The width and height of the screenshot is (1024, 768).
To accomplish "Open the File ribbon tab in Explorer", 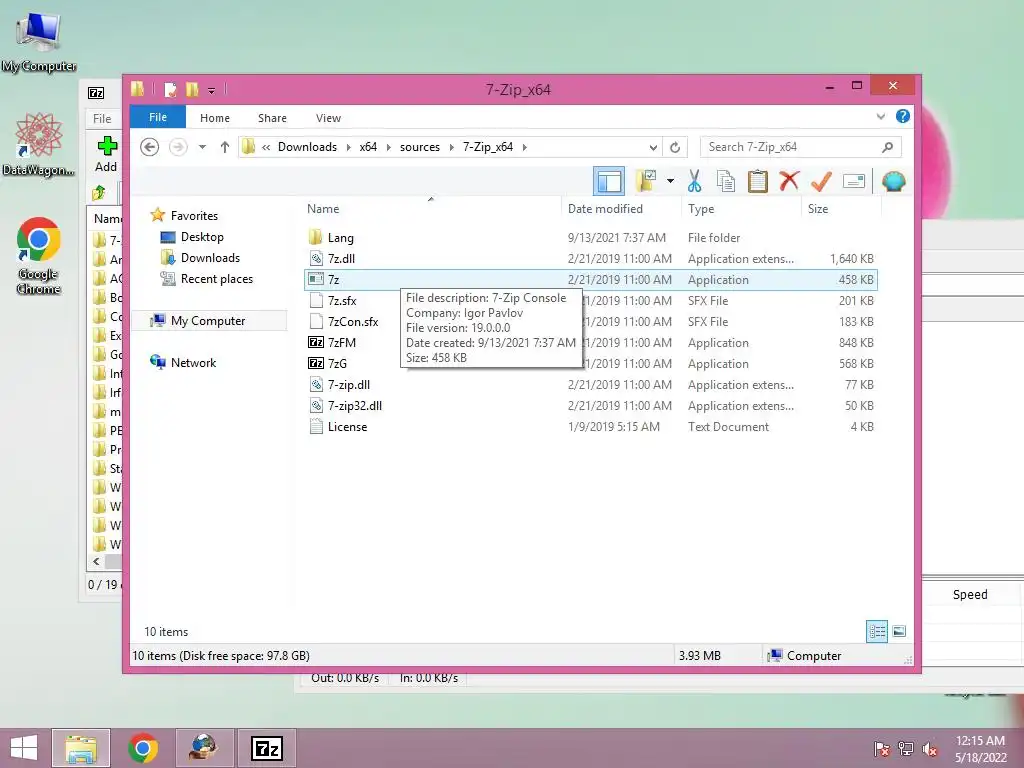I will click(158, 118).
